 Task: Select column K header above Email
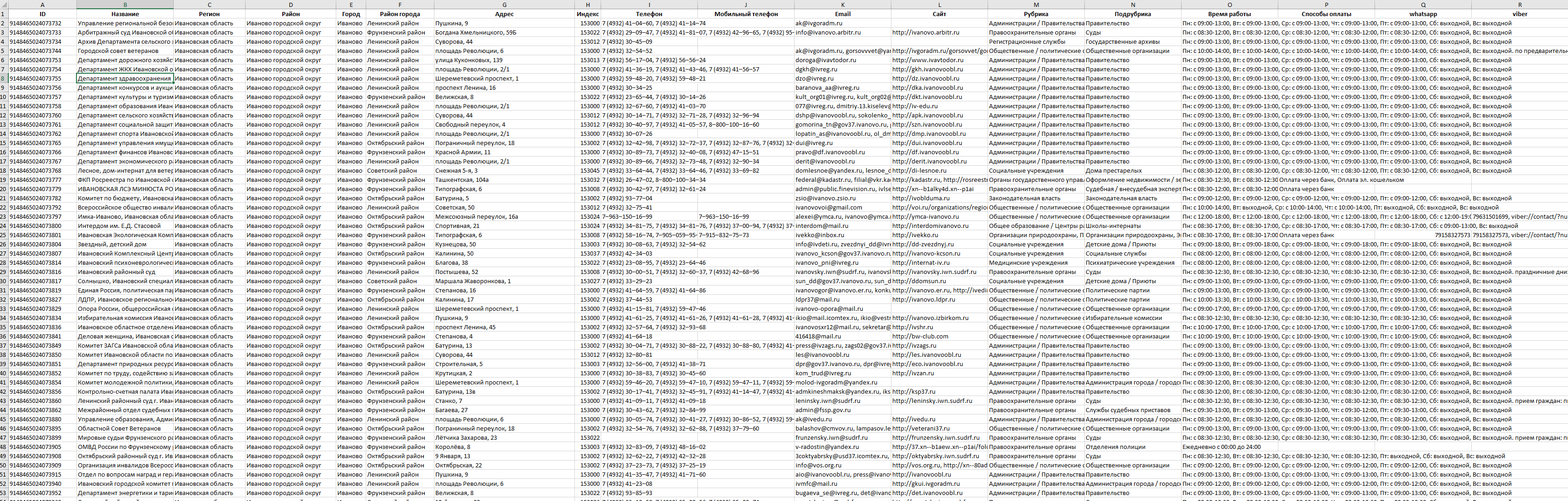tap(843, 4)
